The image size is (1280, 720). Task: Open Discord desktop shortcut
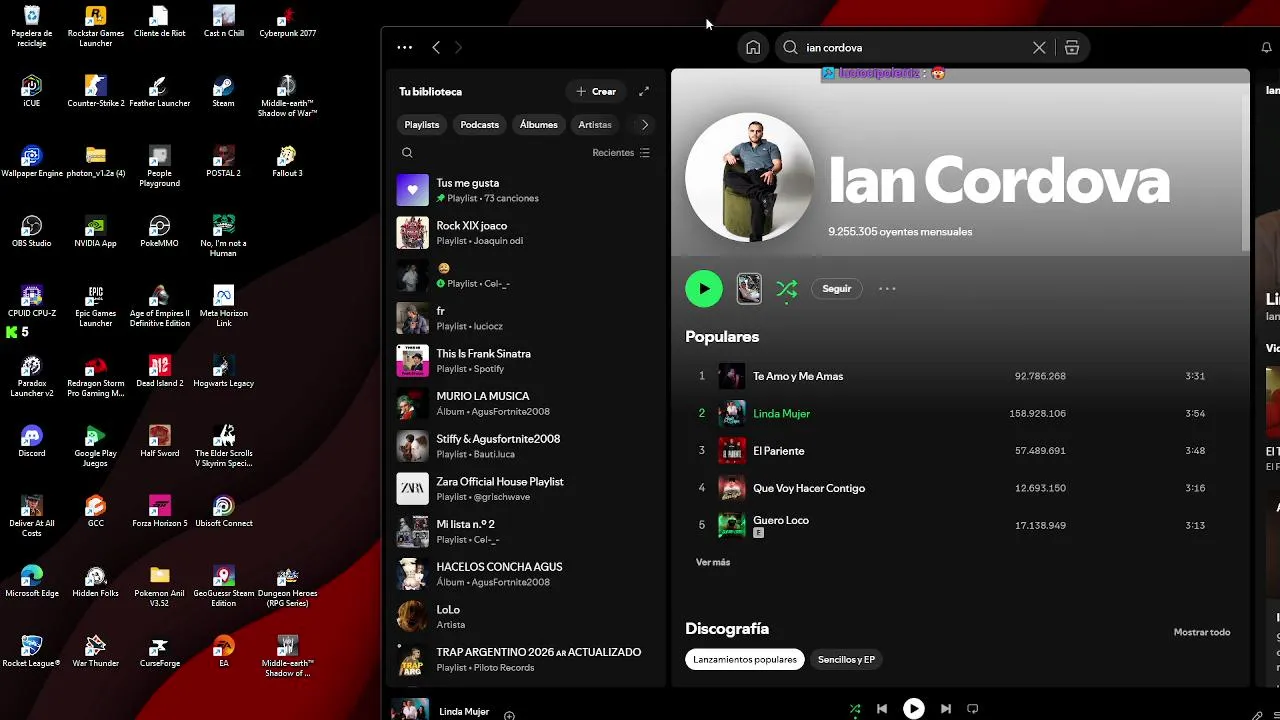pos(32,440)
